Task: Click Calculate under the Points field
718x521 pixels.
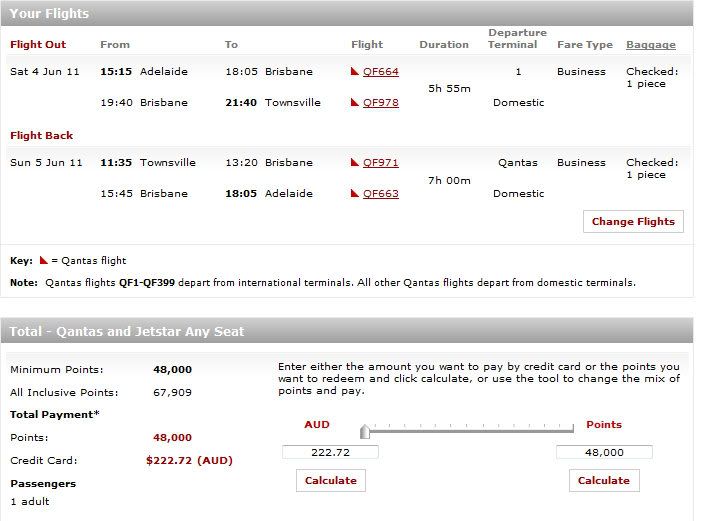Action: point(604,480)
